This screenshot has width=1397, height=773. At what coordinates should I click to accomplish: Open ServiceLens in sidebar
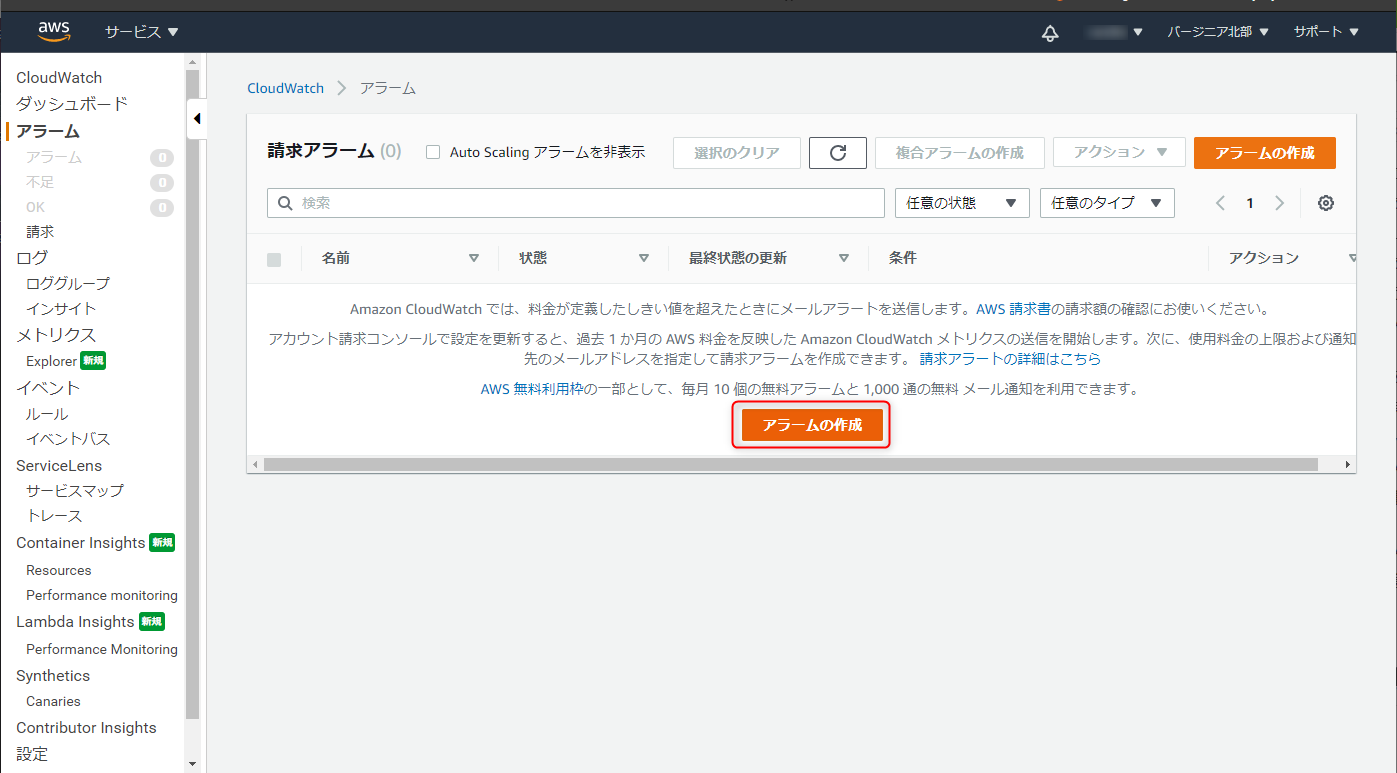point(59,466)
